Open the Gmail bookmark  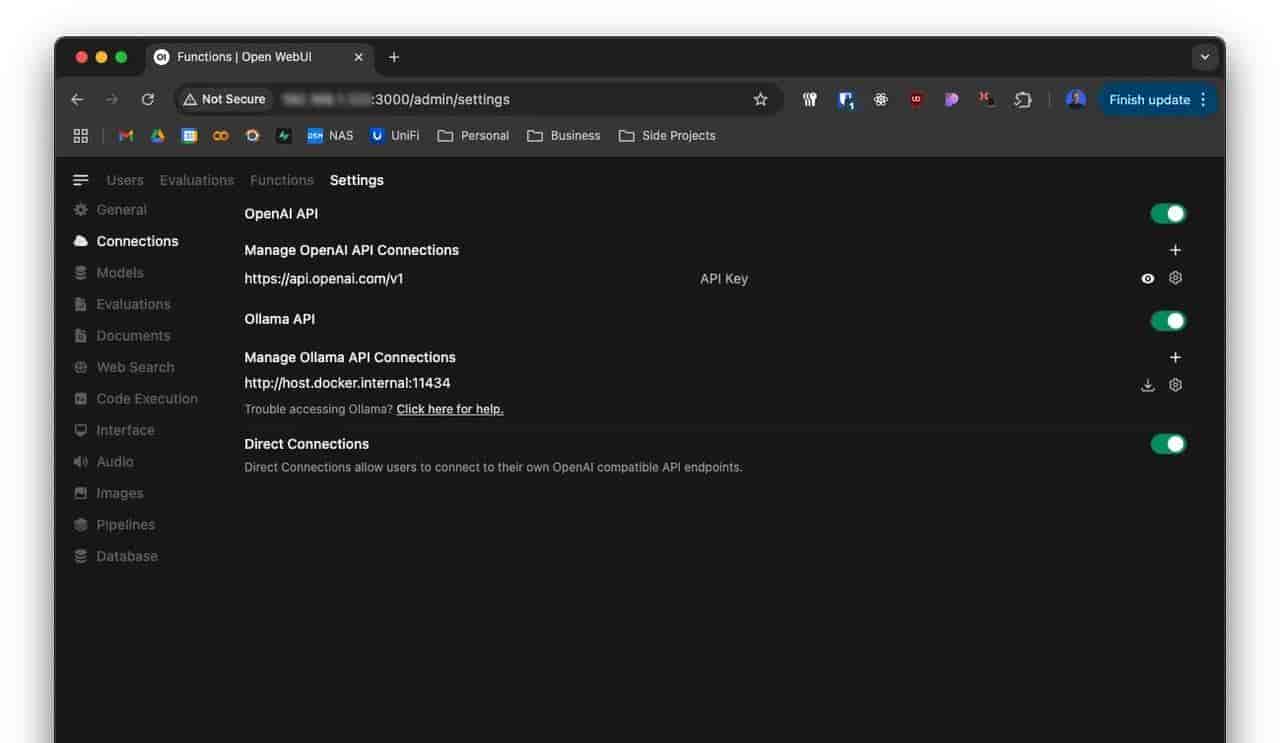coord(126,135)
